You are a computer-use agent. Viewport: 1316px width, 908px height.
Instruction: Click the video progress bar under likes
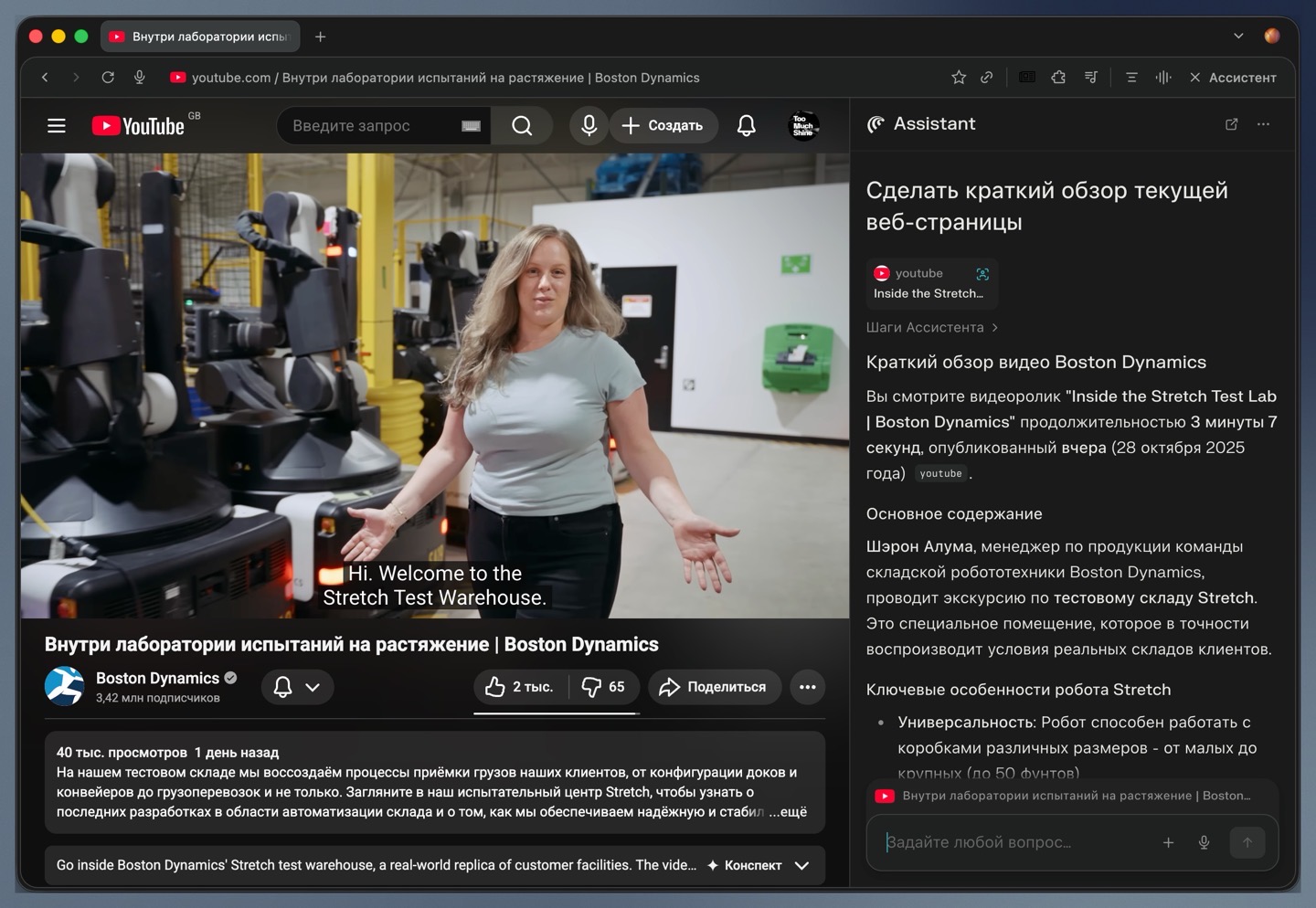click(556, 713)
